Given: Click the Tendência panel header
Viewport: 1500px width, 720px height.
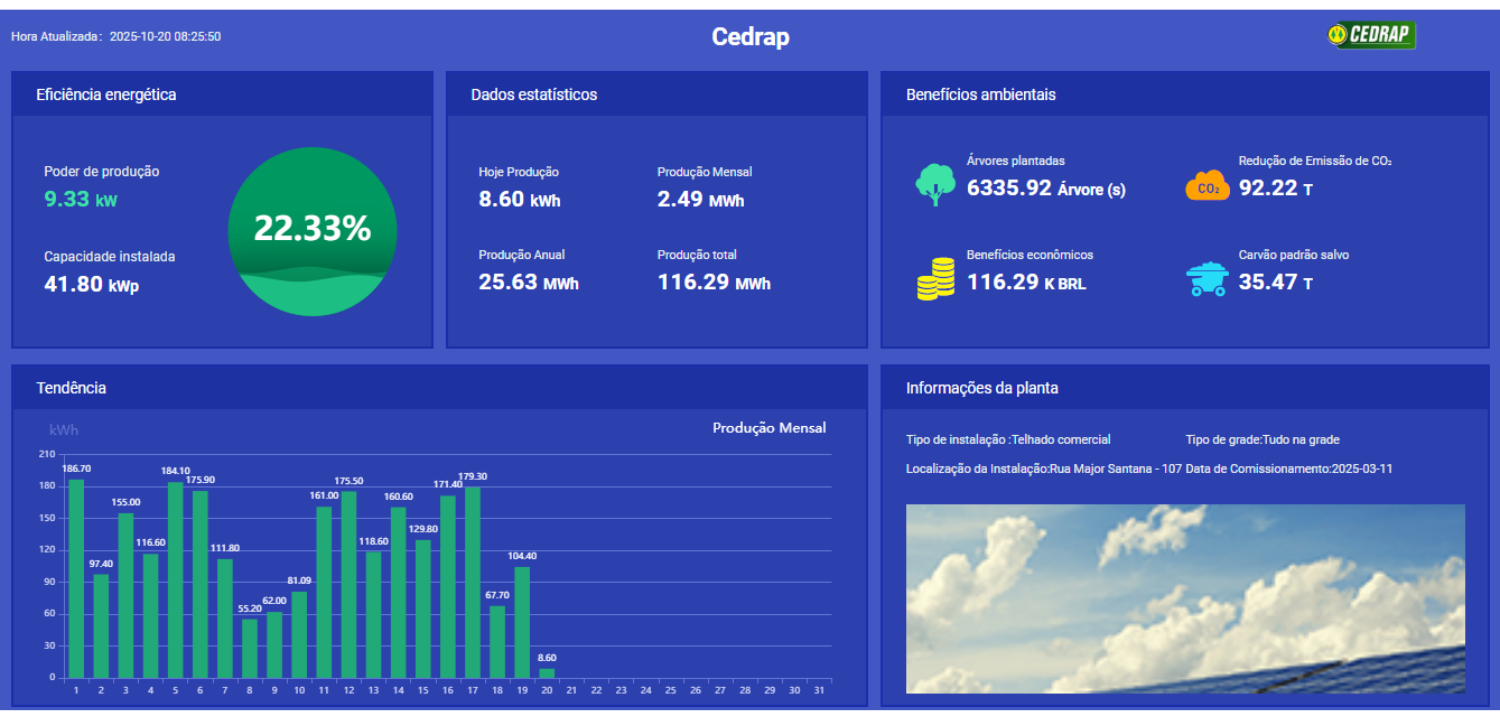Looking at the screenshot, I should (71, 388).
